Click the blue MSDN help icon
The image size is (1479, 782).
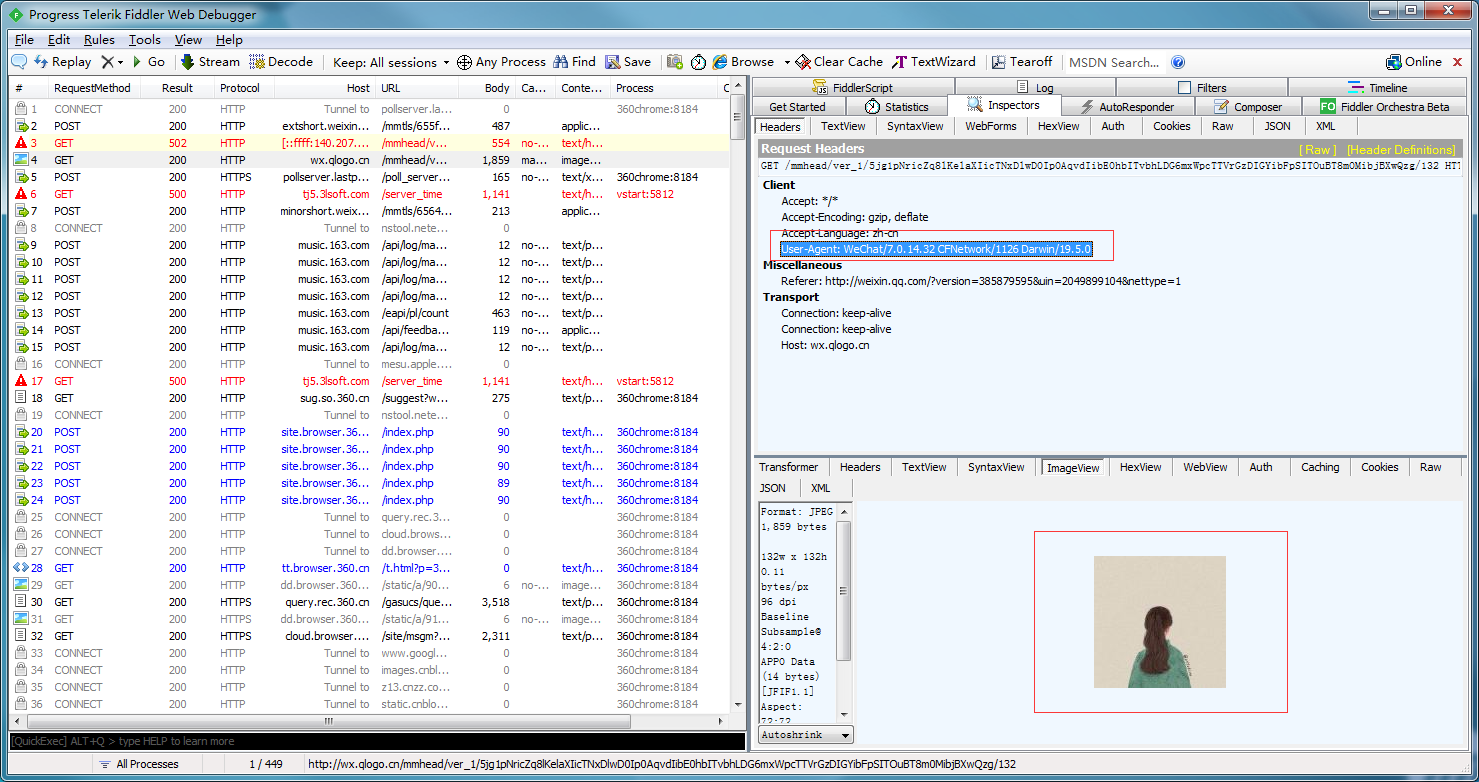point(1178,62)
